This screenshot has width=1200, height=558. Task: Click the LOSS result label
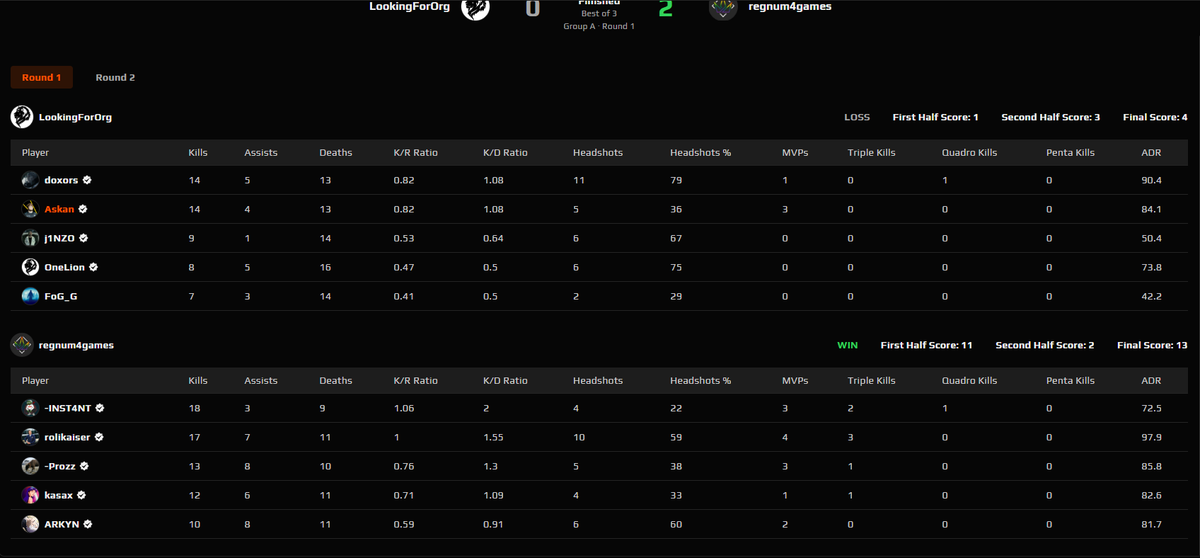[x=857, y=117]
